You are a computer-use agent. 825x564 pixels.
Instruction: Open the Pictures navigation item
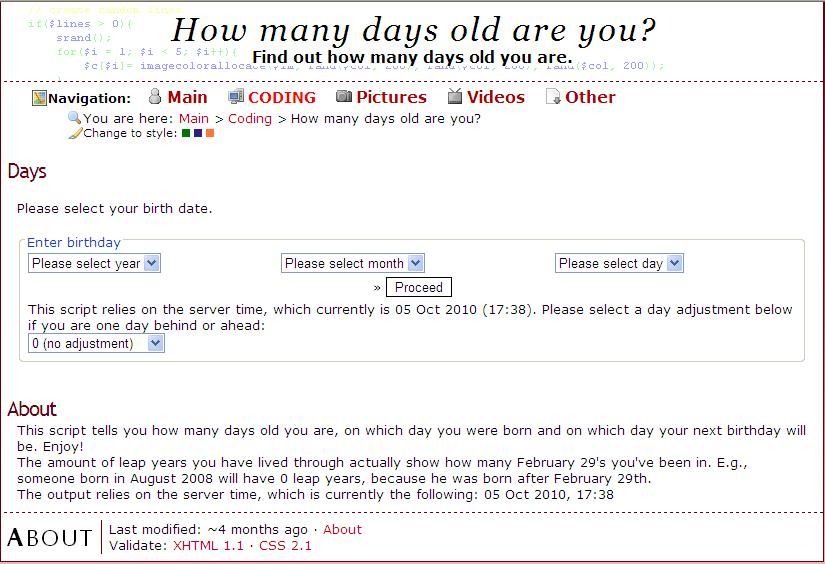click(391, 97)
